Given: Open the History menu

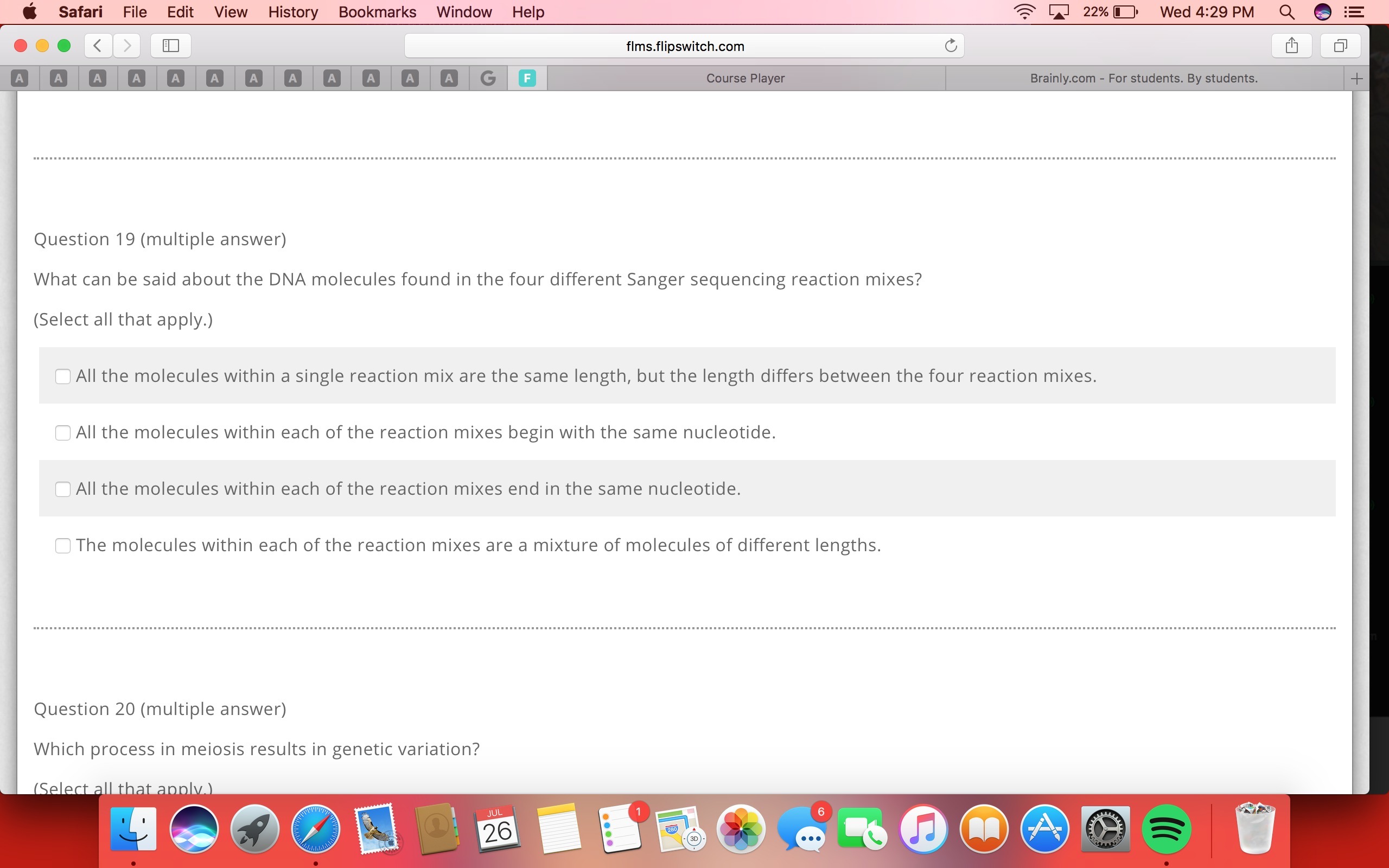Looking at the screenshot, I should click(x=293, y=12).
